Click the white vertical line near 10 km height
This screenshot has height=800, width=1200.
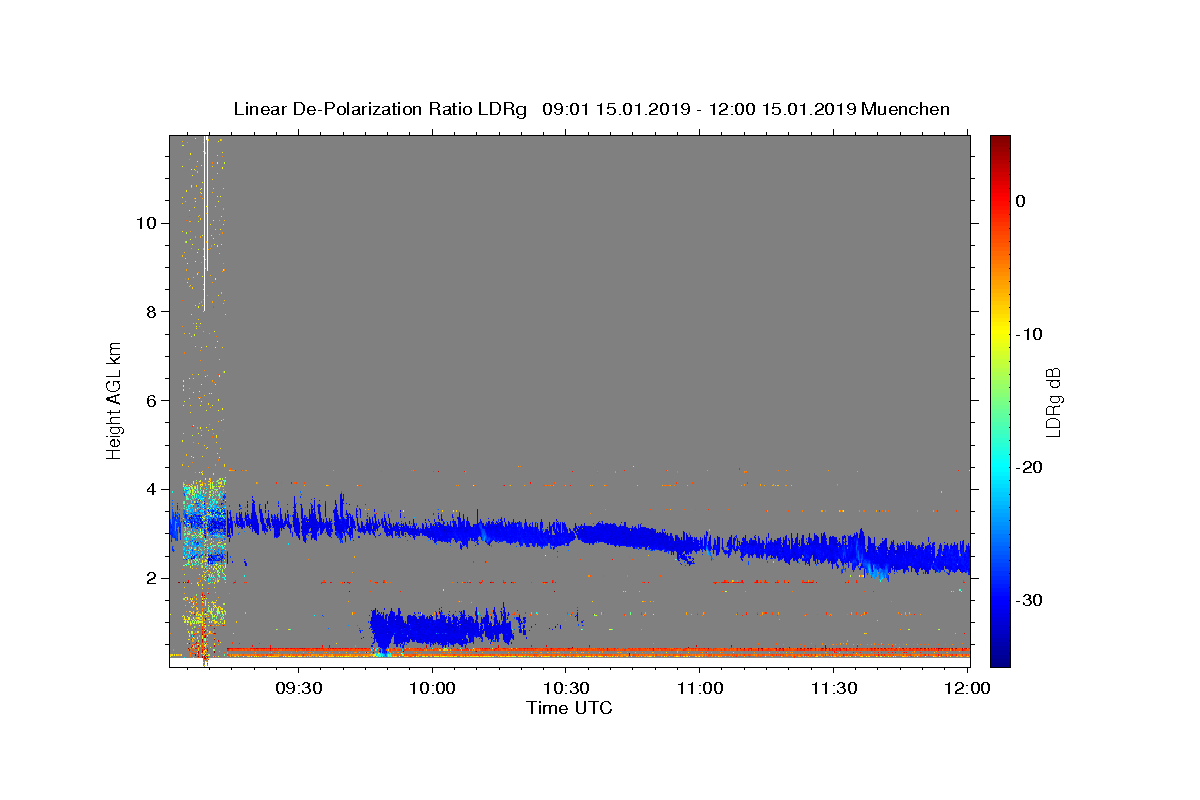pyautogui.click(x=205, y=222)
